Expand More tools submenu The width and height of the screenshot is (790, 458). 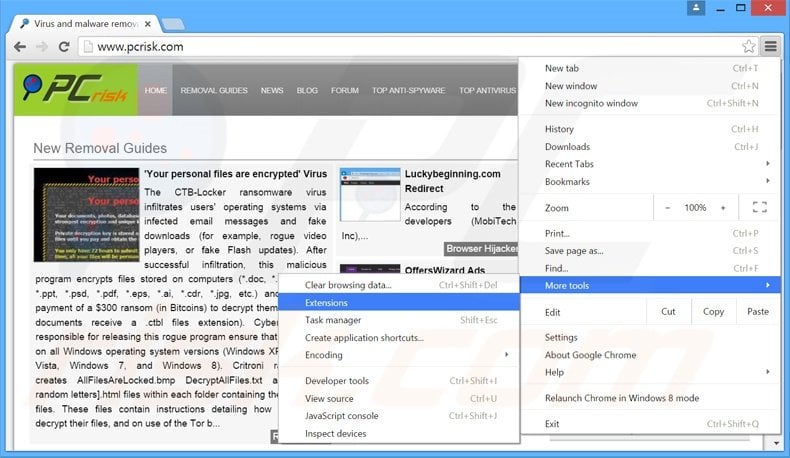tap(650, 285)
